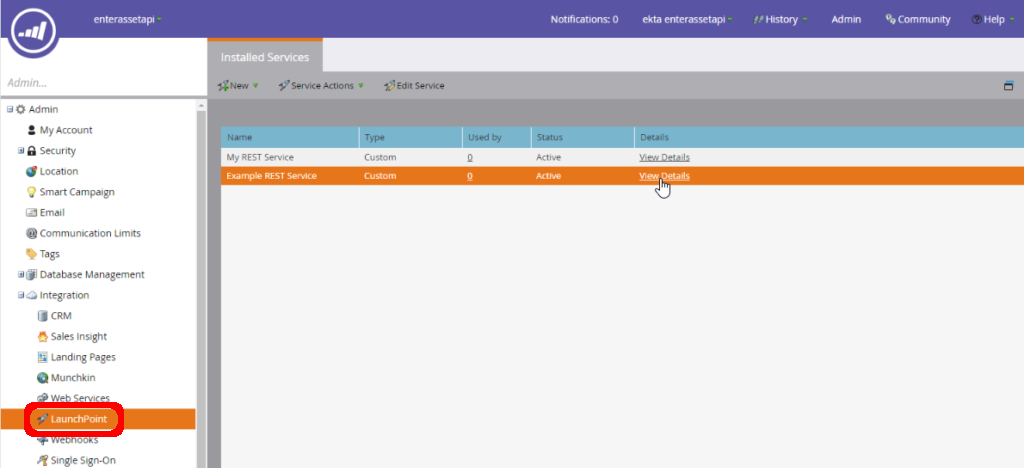Screen dimensions: 1024x468
Task: Click the Help question mark icon
Action: click(x=976, y=20)
